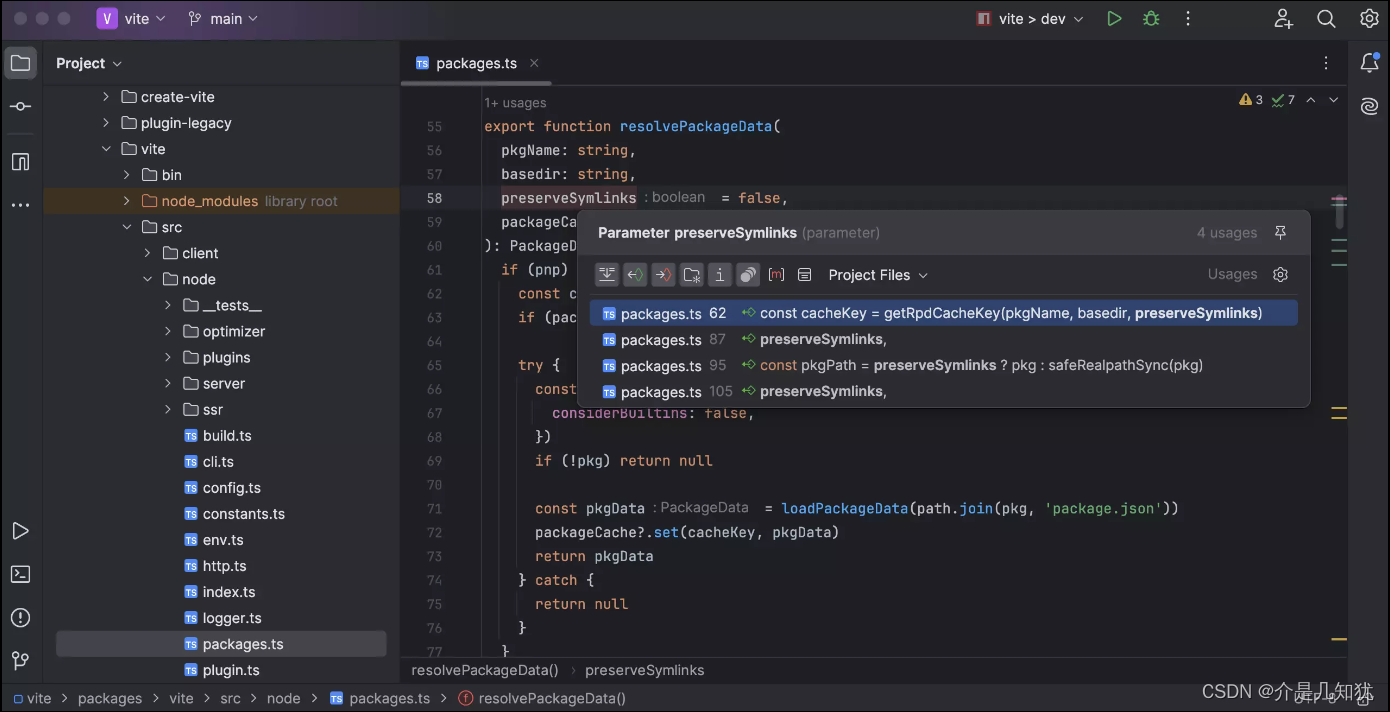This screenshot has width=1390, height=712.
Task: Open editor tab options menu (three dots)
Action: 1327,63
